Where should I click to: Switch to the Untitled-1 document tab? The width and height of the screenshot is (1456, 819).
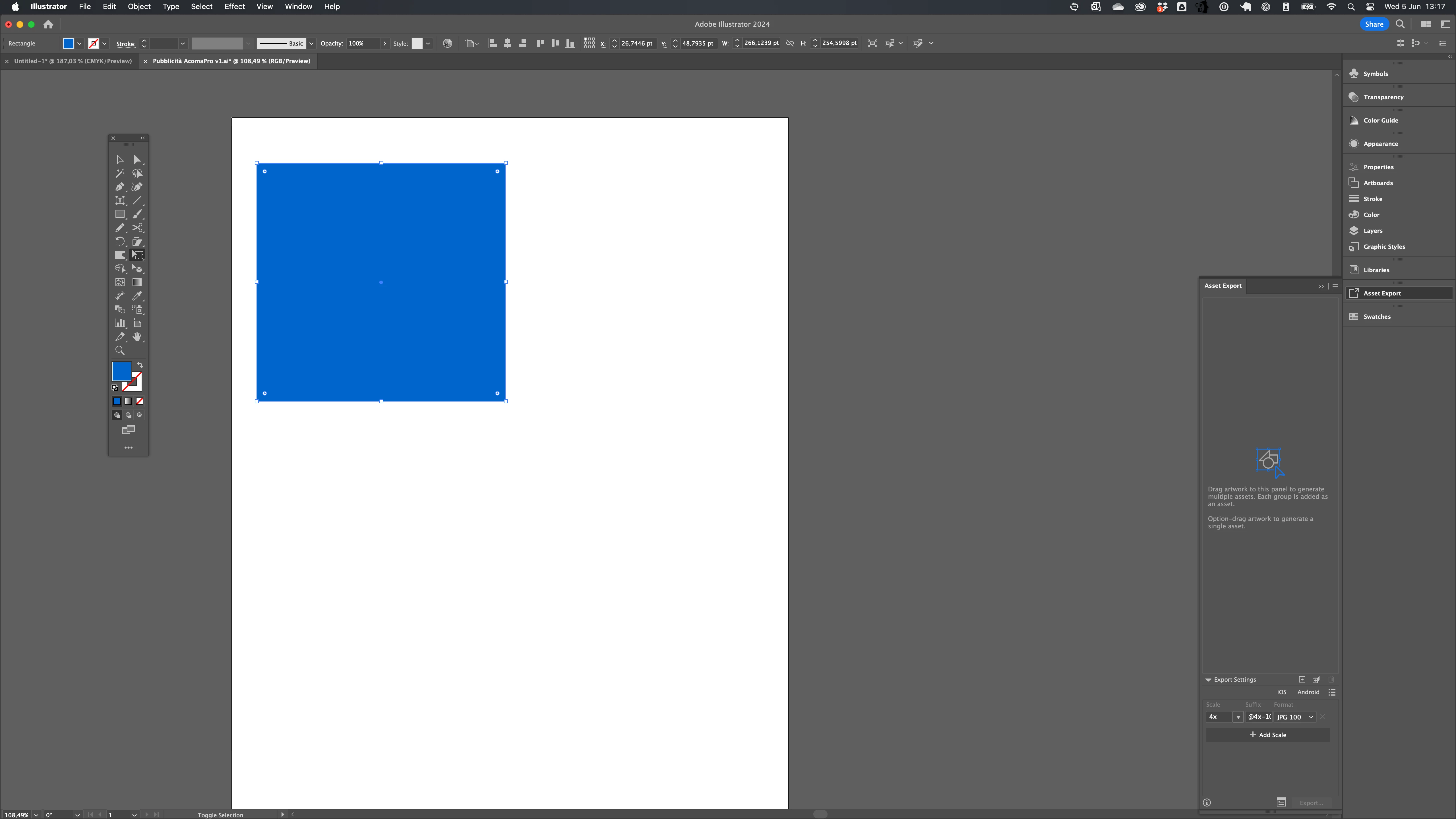[x=72, y=61]
